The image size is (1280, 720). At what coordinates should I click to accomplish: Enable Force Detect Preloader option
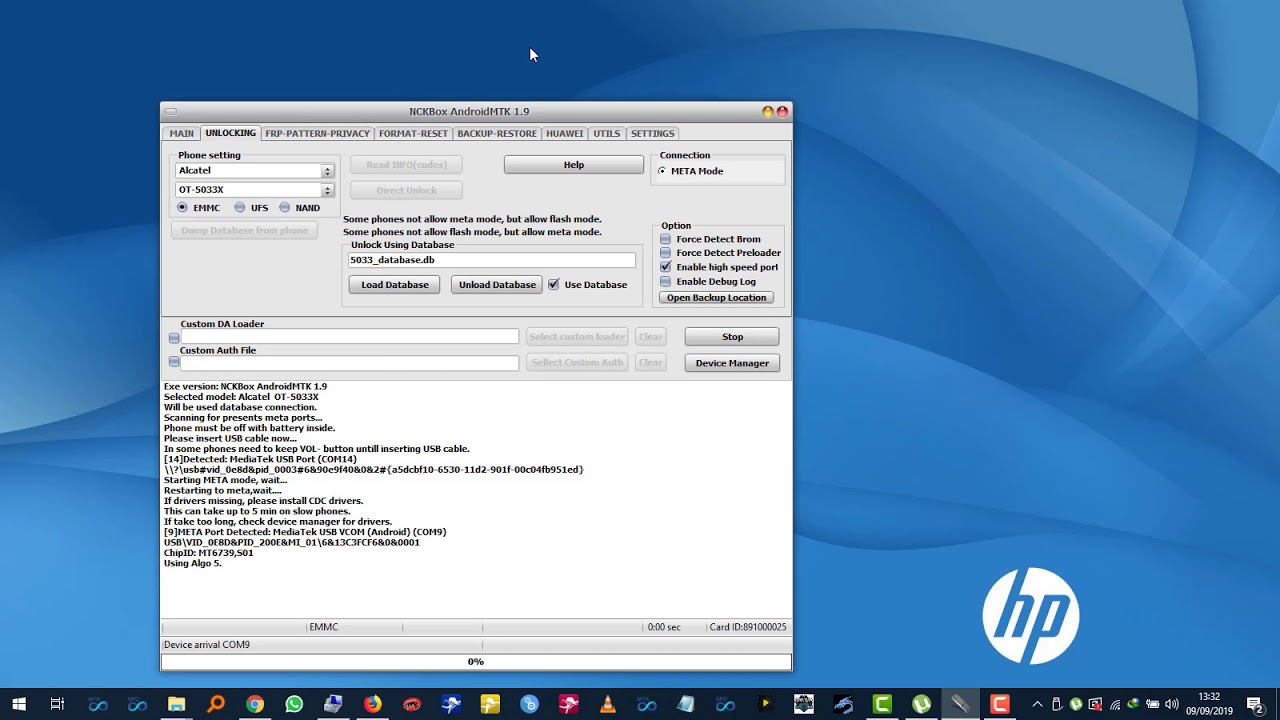666,253
